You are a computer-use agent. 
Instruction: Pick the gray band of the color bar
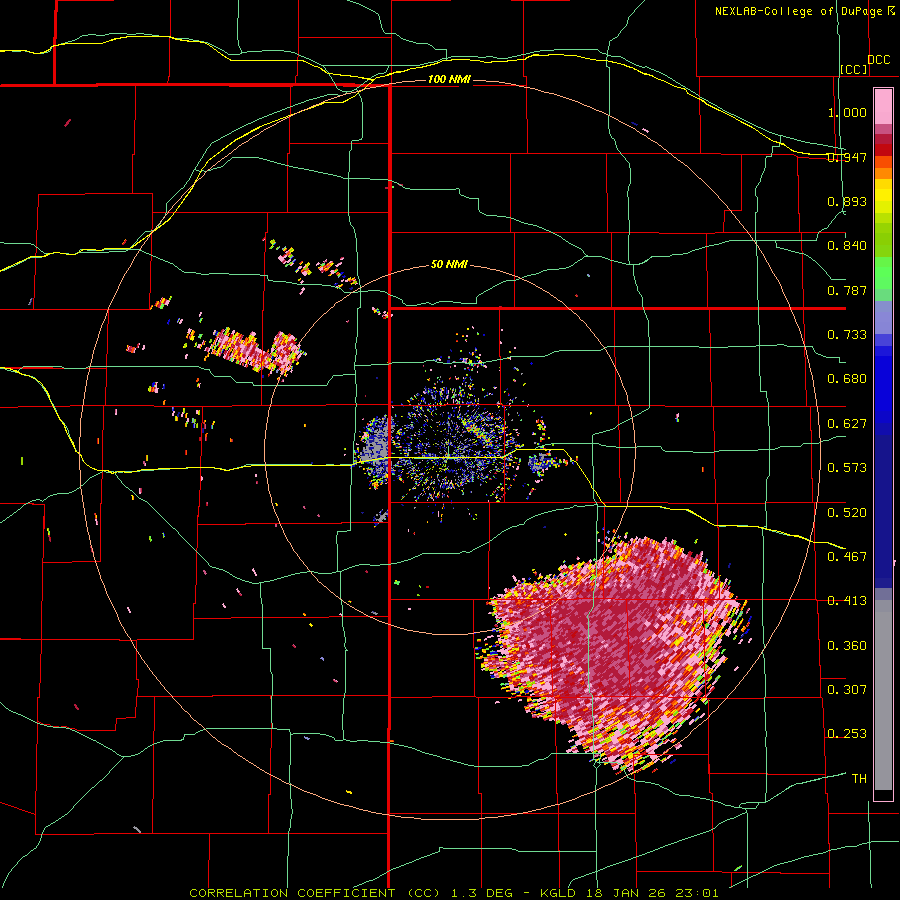[883, 695]
